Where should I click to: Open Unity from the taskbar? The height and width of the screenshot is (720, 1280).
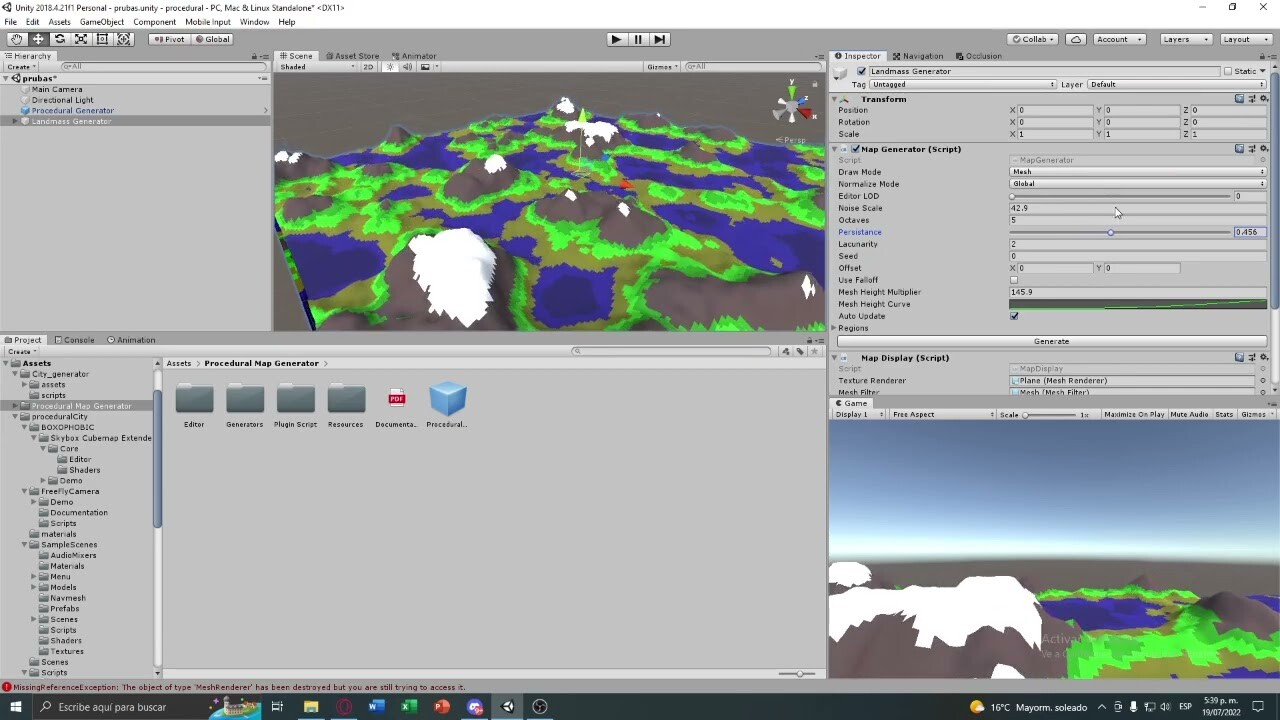click(x=507, y=707)
